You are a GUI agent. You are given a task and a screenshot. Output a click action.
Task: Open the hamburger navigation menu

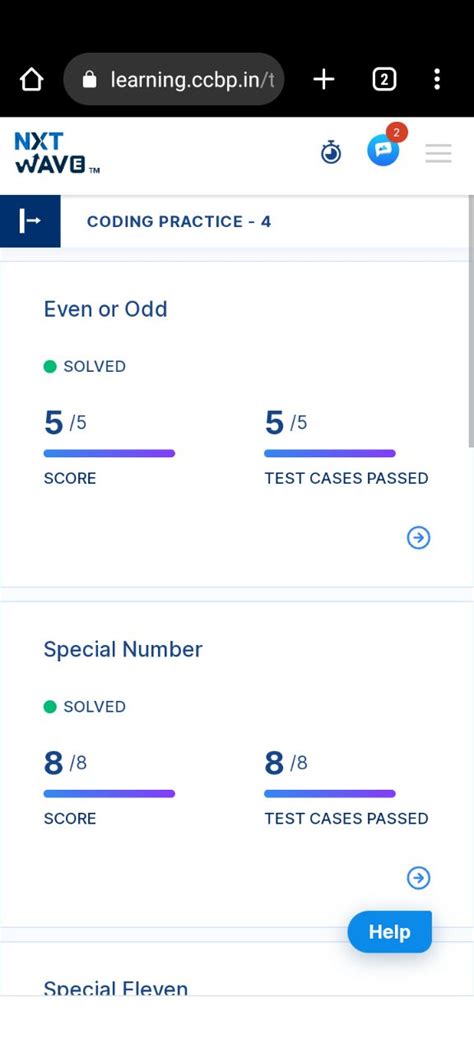click(x=438, y=153)
